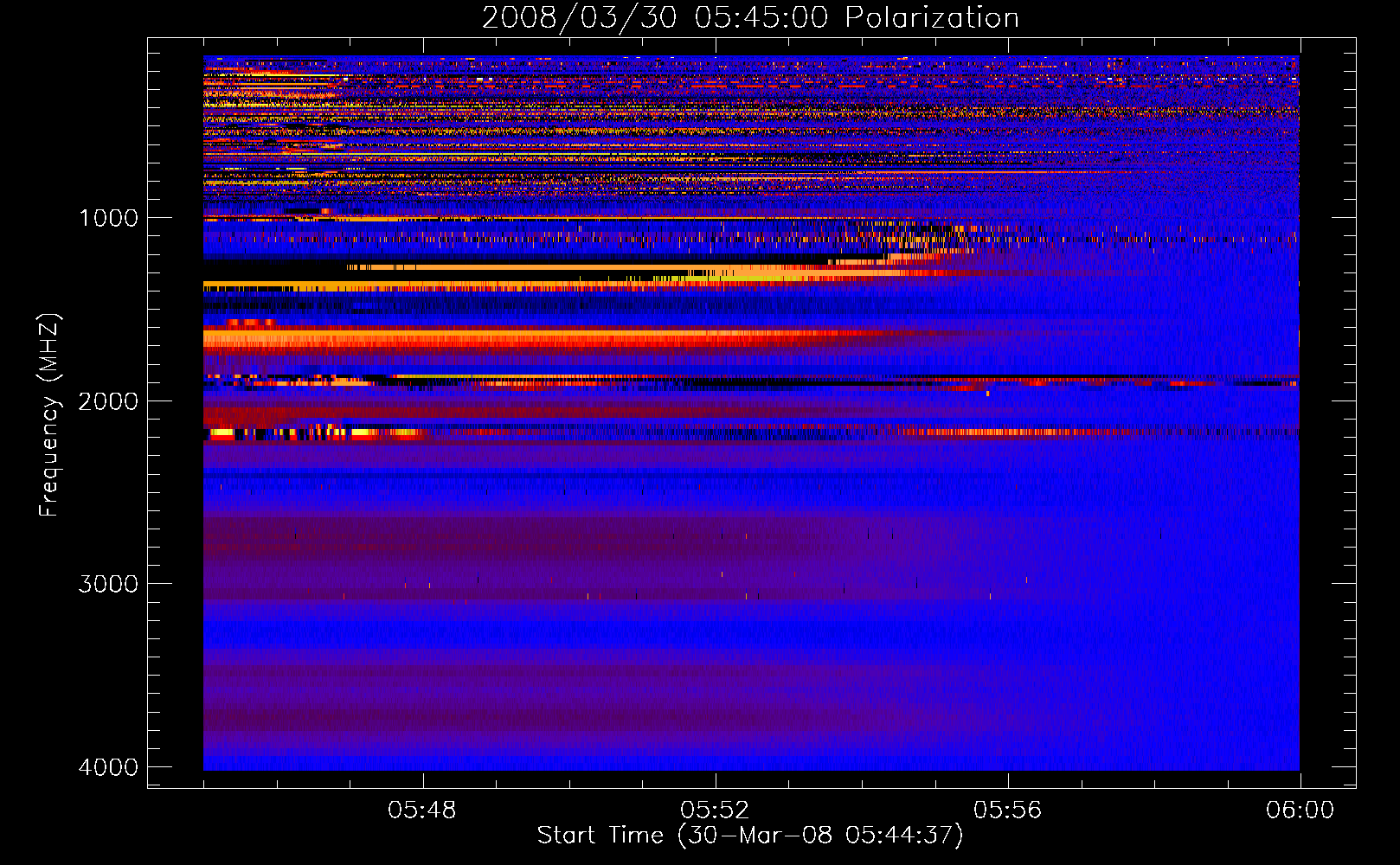
Task: Click the '06:00' time tick label
Action: (x=1300, y=811)
